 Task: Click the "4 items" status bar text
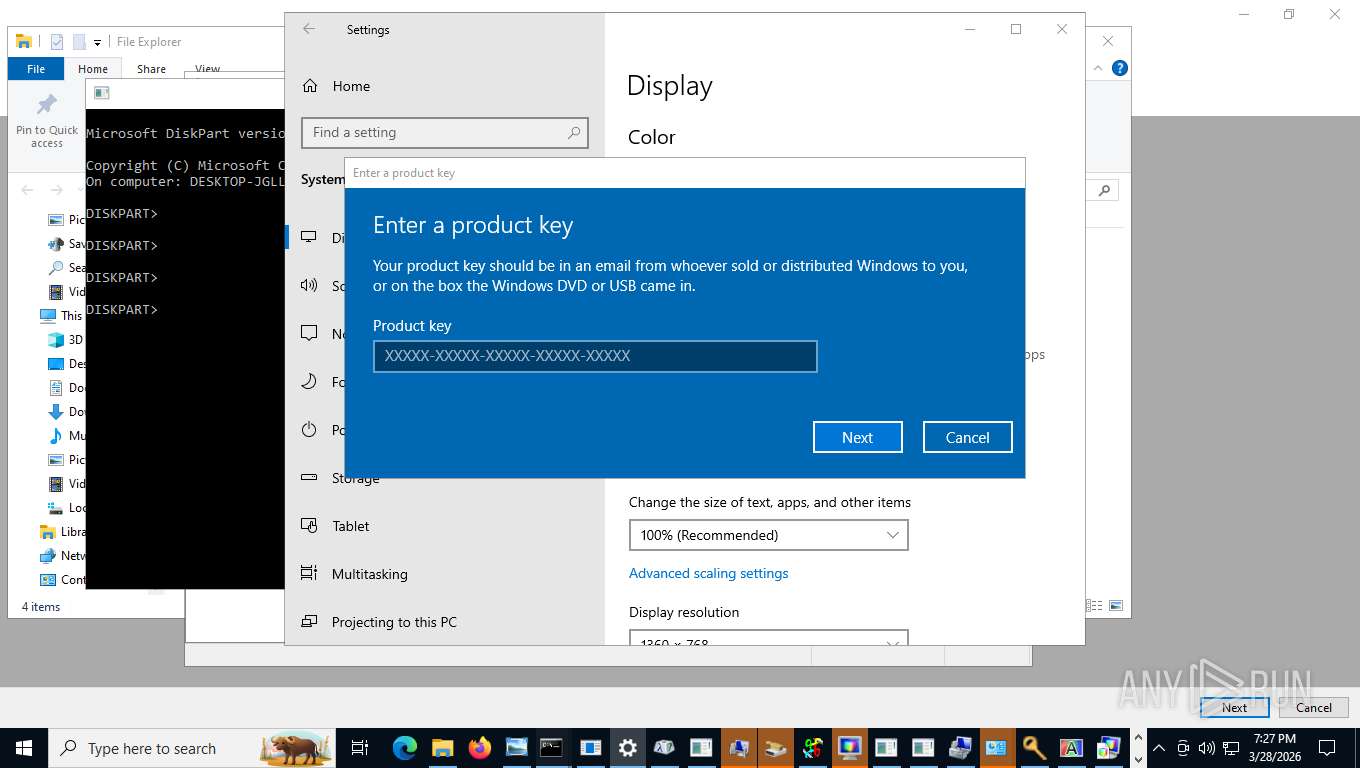point(41,606)
